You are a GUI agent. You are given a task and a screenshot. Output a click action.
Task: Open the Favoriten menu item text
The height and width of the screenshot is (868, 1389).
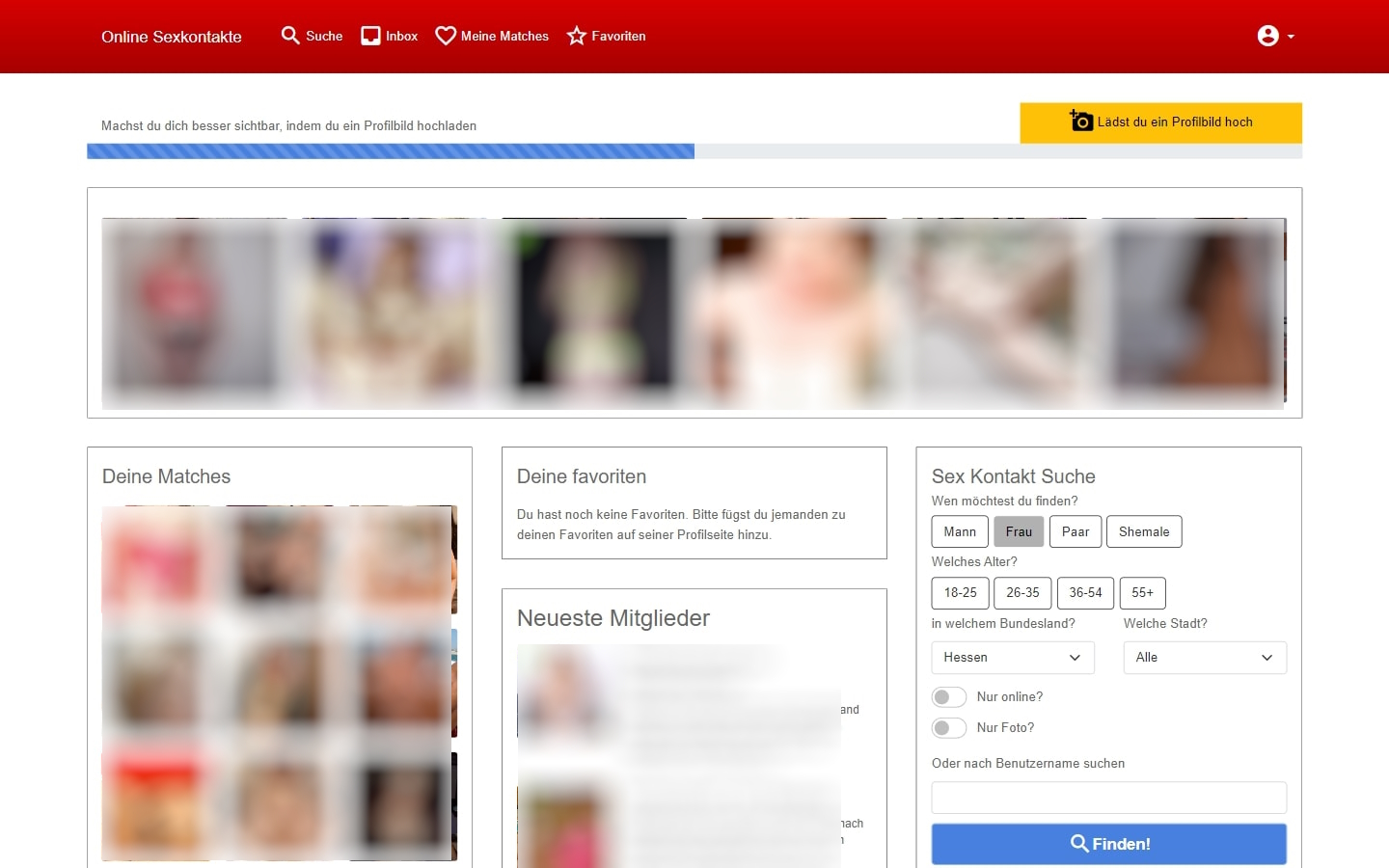tap(618, 37)
